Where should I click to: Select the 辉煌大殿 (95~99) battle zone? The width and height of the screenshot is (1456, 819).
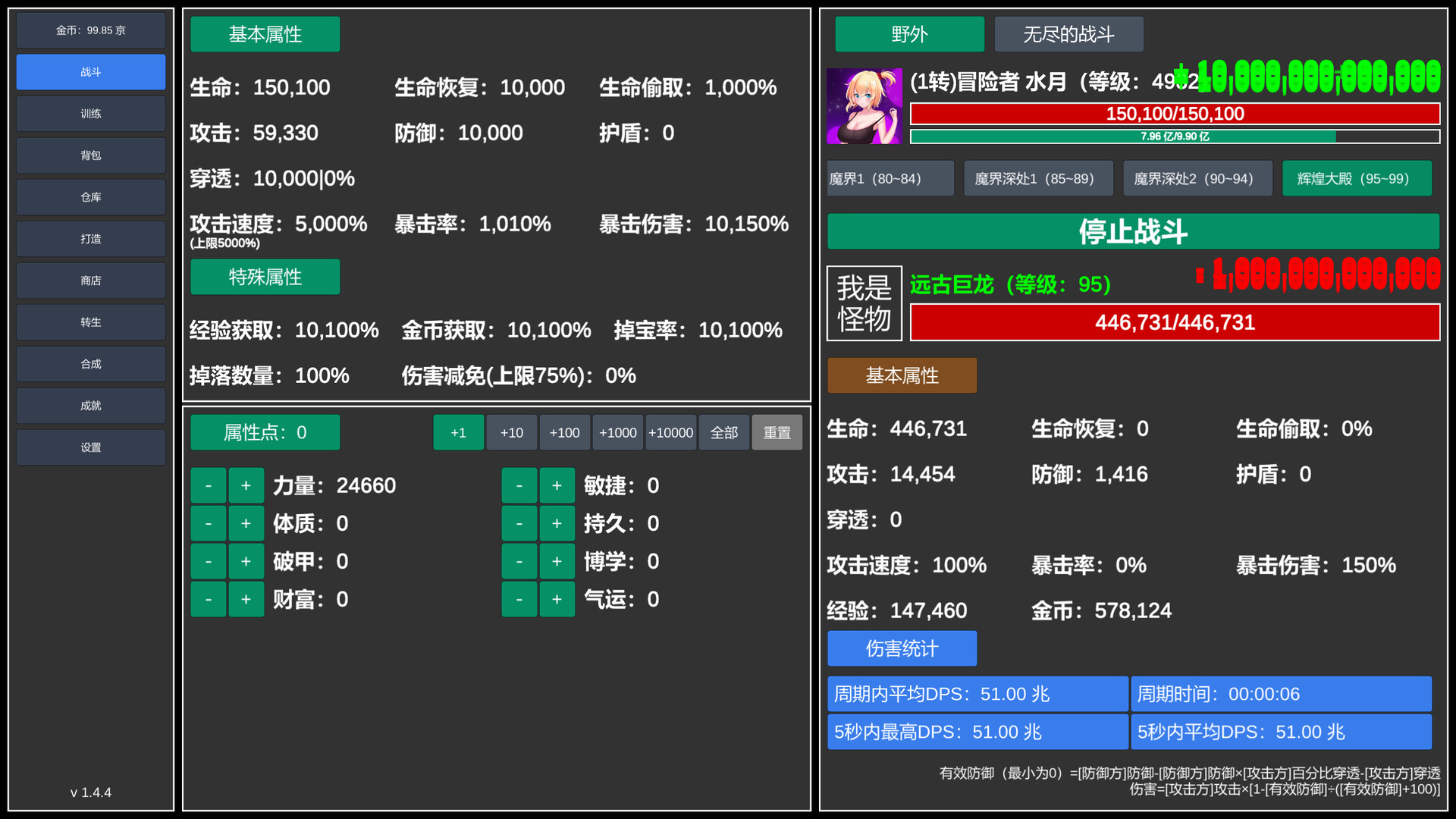pyautogui.click(x=1356, y=178)
